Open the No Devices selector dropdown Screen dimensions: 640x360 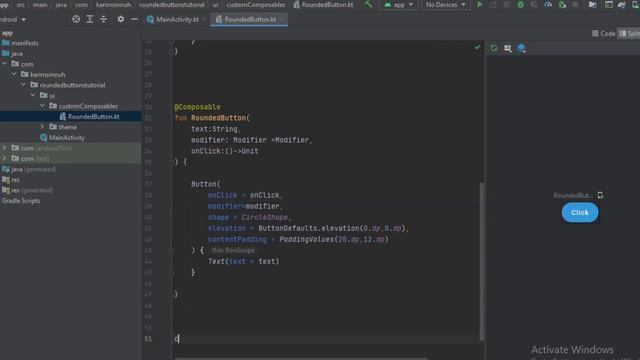click(445, 5)
